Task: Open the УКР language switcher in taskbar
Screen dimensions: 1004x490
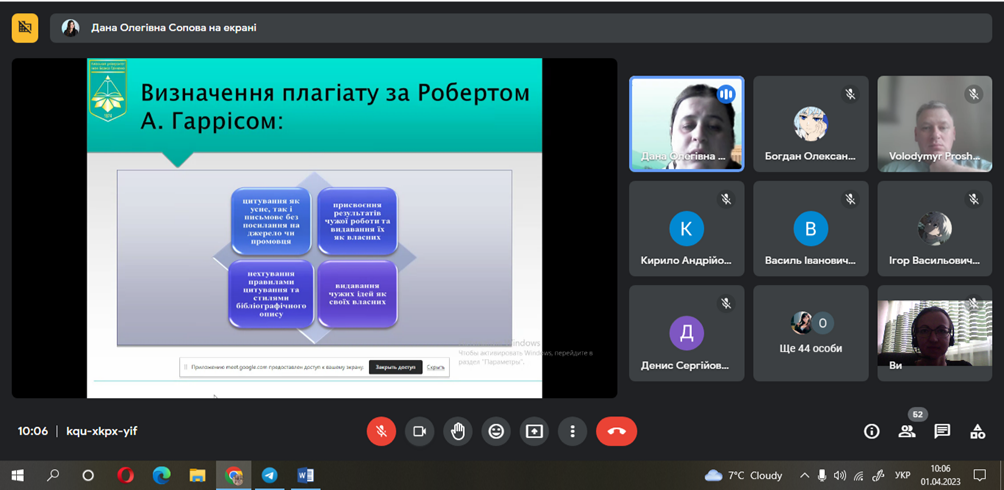Action: 902,476
